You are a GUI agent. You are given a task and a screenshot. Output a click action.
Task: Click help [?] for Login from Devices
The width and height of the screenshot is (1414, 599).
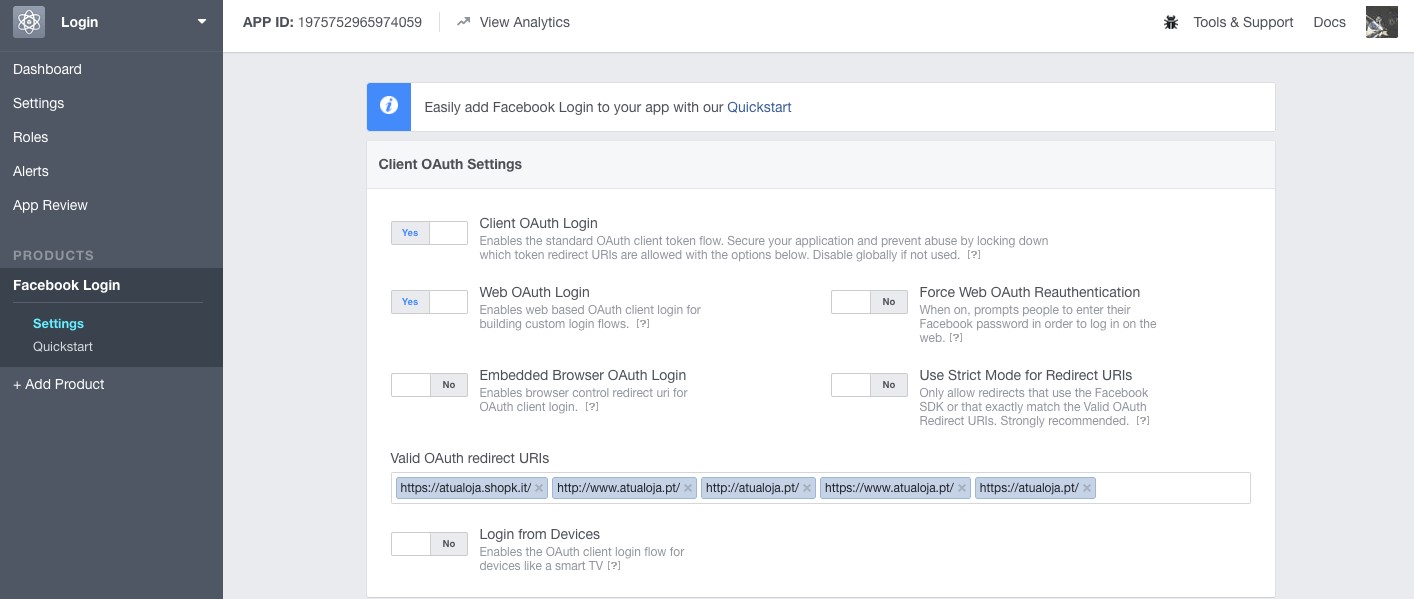pyautogui.click(x=614, y=566)
